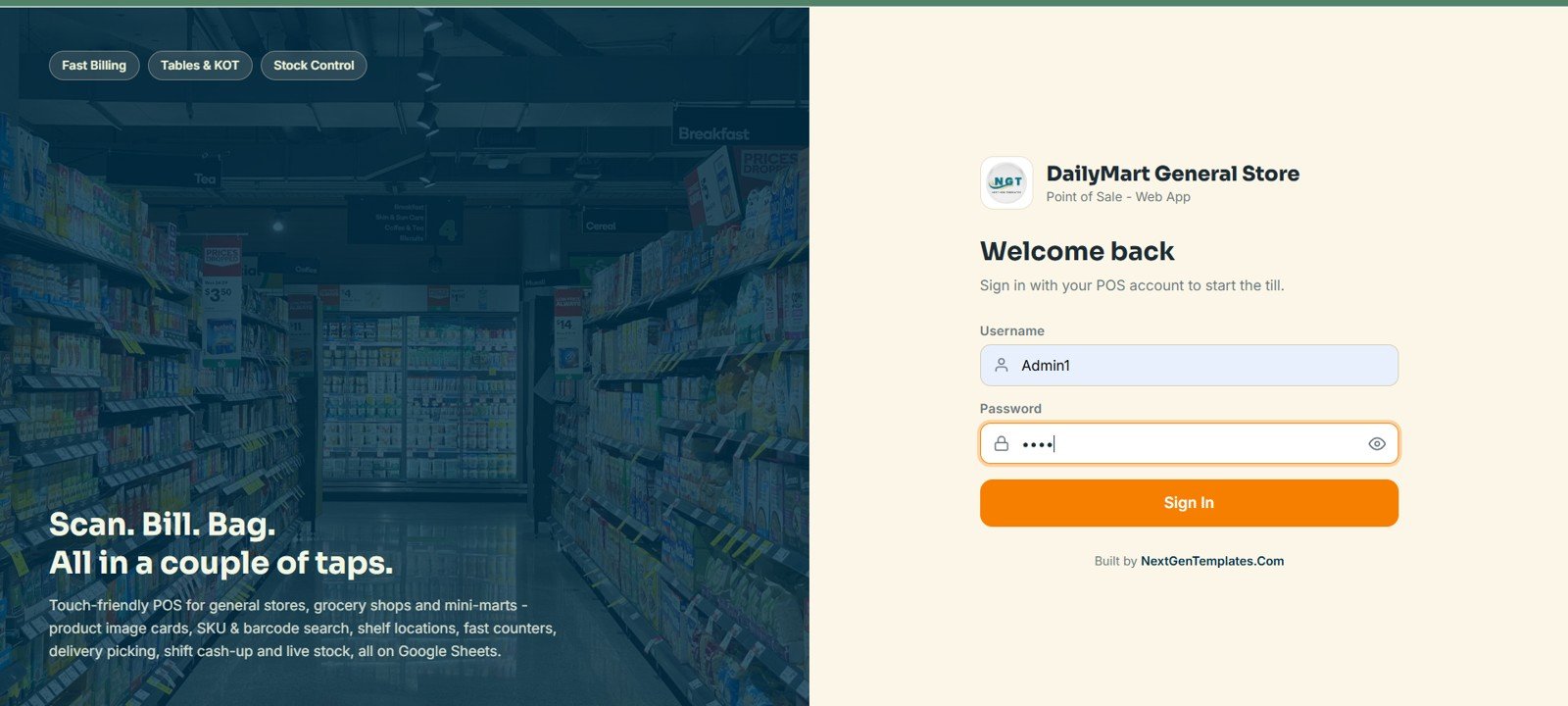Click the 'Point of Sale - Web App' subtitle
Viewport: 1568px width, 706px height.
1118,197
